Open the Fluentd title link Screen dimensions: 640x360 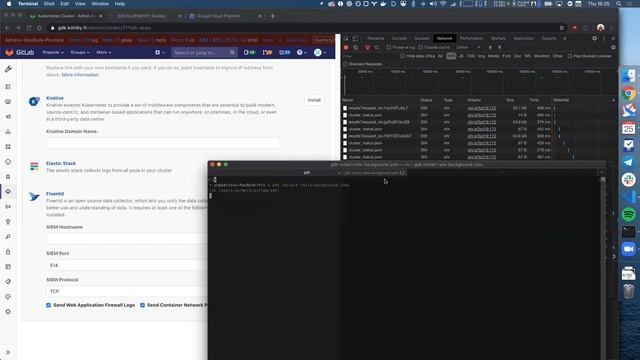pos(55,194)
